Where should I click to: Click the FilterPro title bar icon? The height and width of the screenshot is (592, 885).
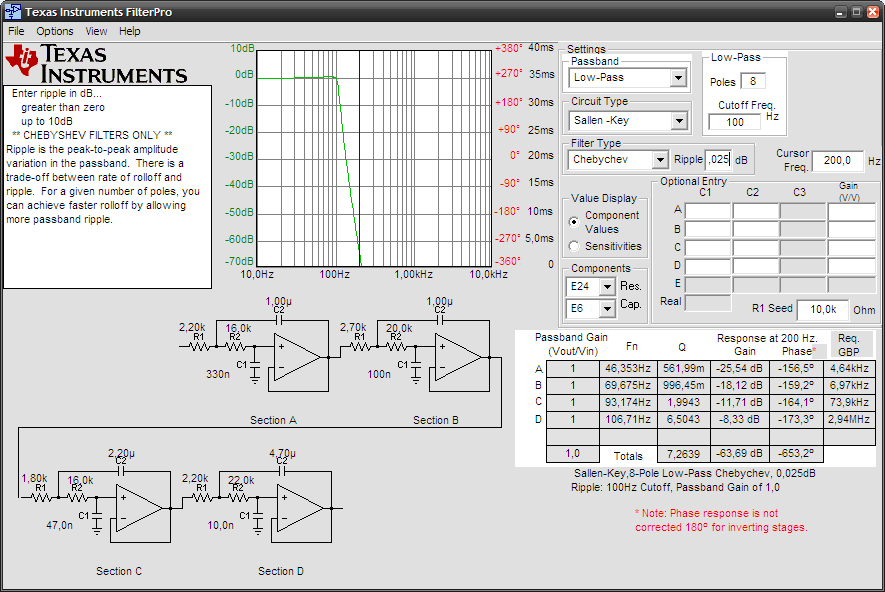(13, 11)
